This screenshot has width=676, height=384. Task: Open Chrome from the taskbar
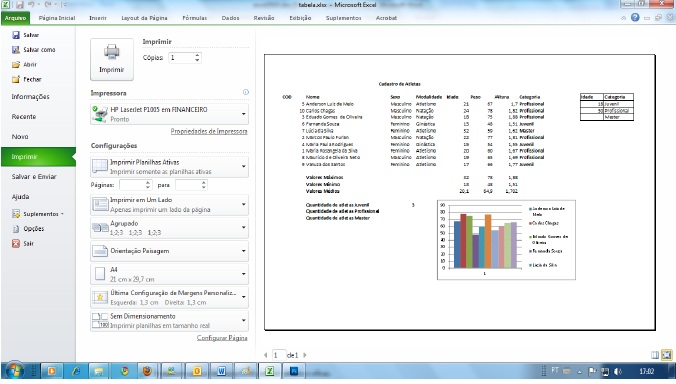124,371
